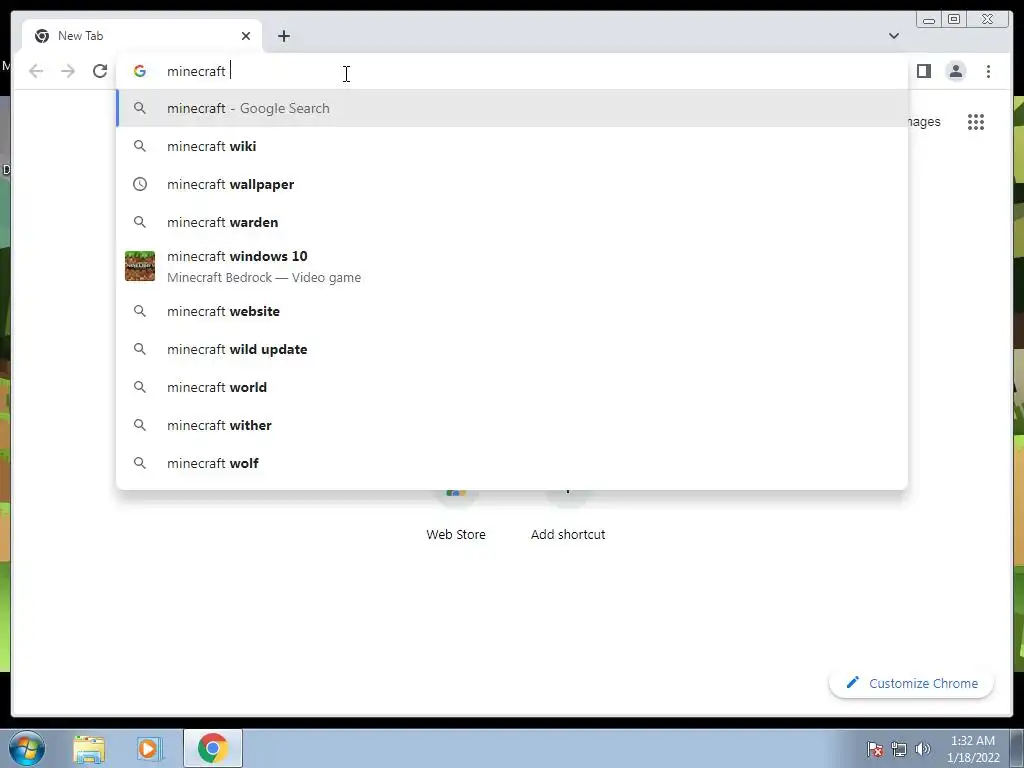Open Chrome's three-dot menu
1024x768 pixels.
988,71
